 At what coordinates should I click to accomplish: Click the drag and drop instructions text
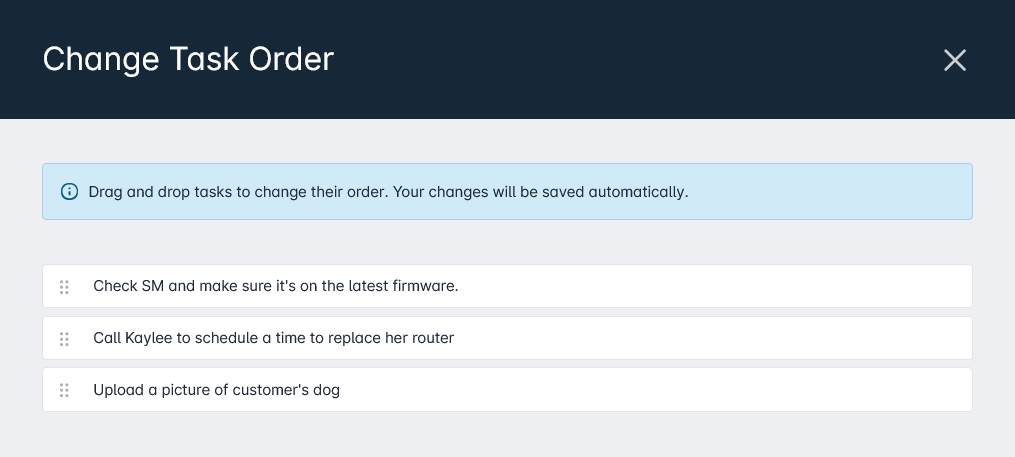[388, 192]
